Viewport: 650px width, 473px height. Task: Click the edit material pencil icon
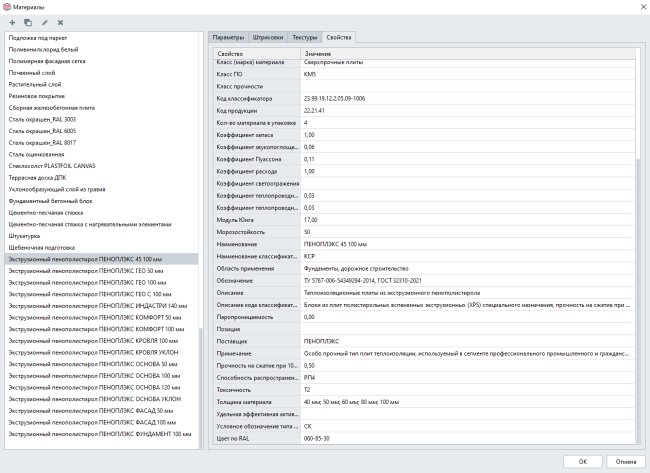pyautogui.click(x=44, y=21)
